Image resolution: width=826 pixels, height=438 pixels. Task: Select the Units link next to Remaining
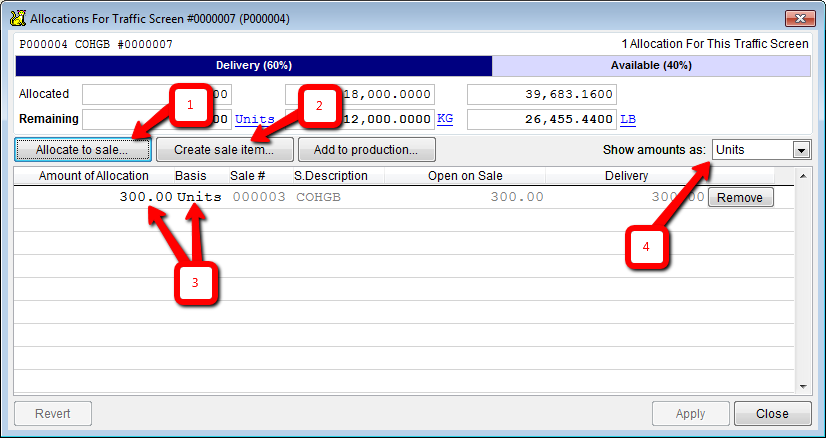click(x=254, y=119)
